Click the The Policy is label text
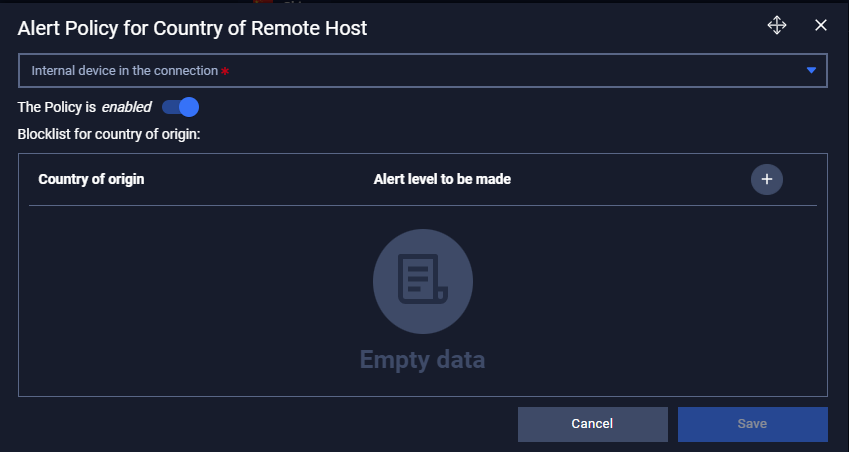 (x=57, y=107)
